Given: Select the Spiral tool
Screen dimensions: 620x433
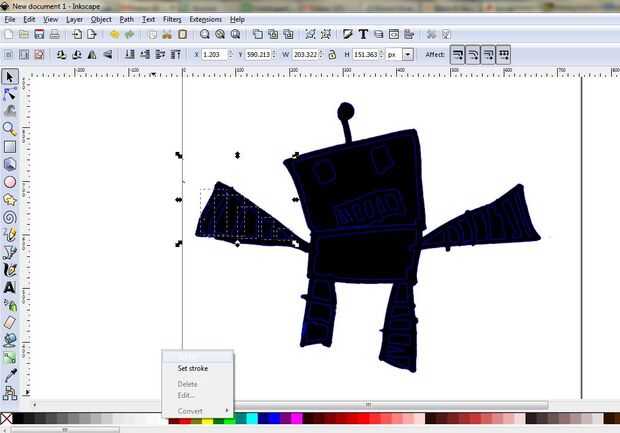Looking at the screenshot, I should [x=10, y=217].
